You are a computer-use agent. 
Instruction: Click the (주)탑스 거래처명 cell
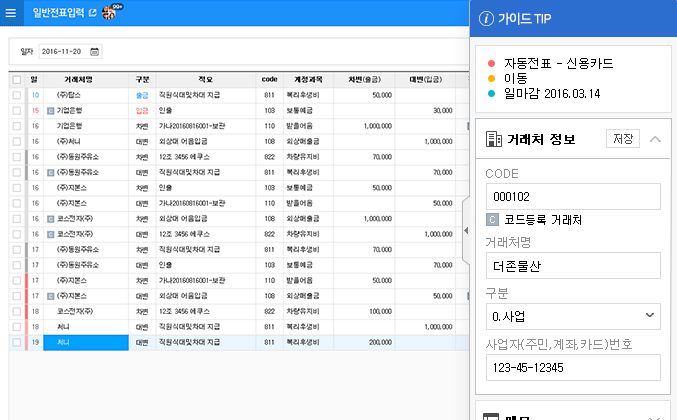point(86,95)
